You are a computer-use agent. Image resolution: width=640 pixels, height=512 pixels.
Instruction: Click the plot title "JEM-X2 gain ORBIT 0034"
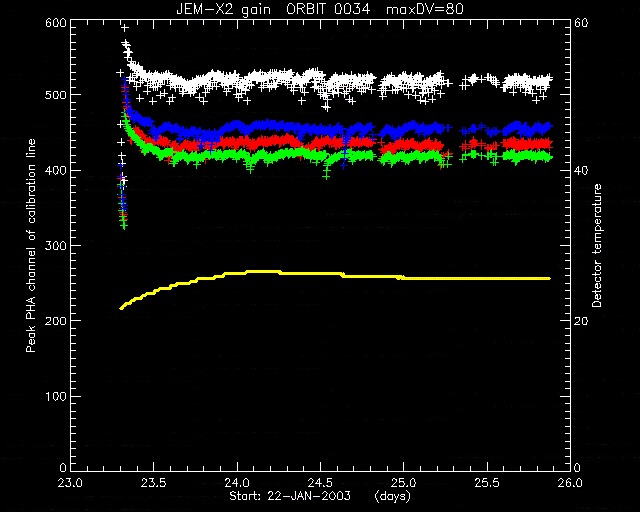273,9
